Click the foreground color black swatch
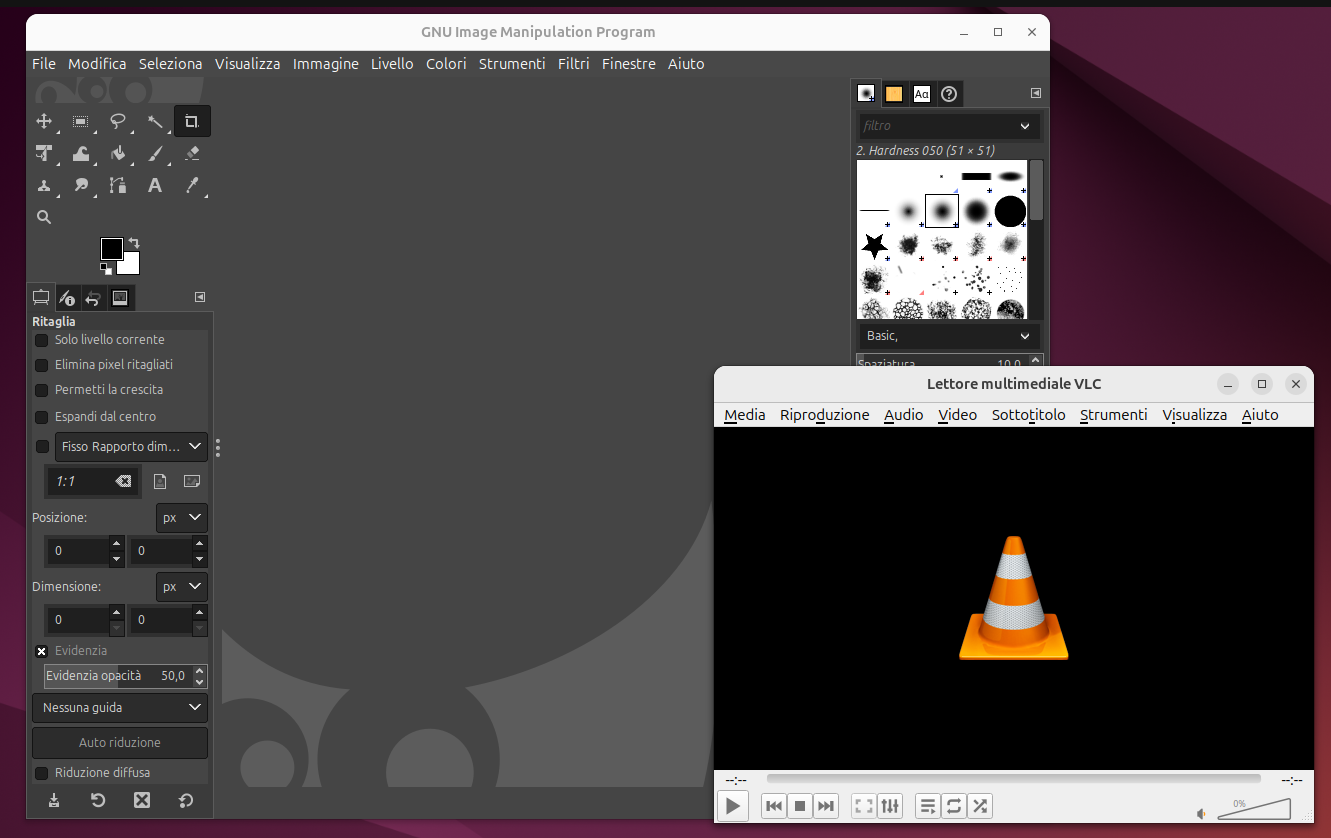1331x838 pixels. click(x=111, y=248)
